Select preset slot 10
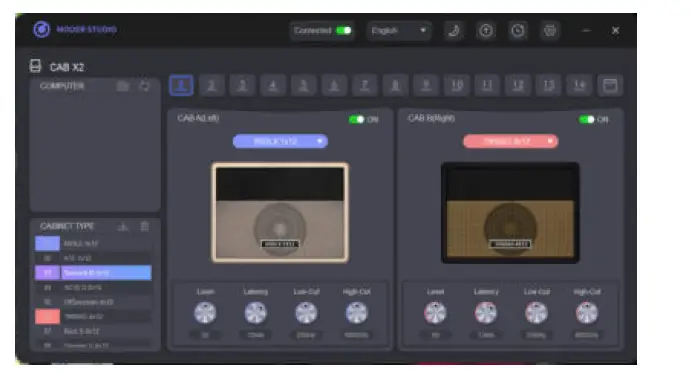Screen dimensions: 694x376 [457, 85]
